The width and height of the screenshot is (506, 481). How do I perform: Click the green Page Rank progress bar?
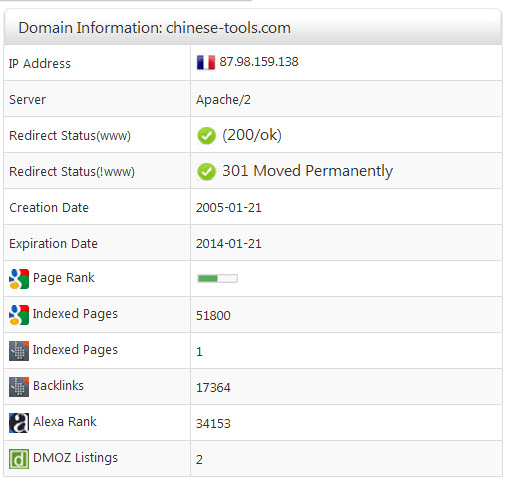coord(217,278)
